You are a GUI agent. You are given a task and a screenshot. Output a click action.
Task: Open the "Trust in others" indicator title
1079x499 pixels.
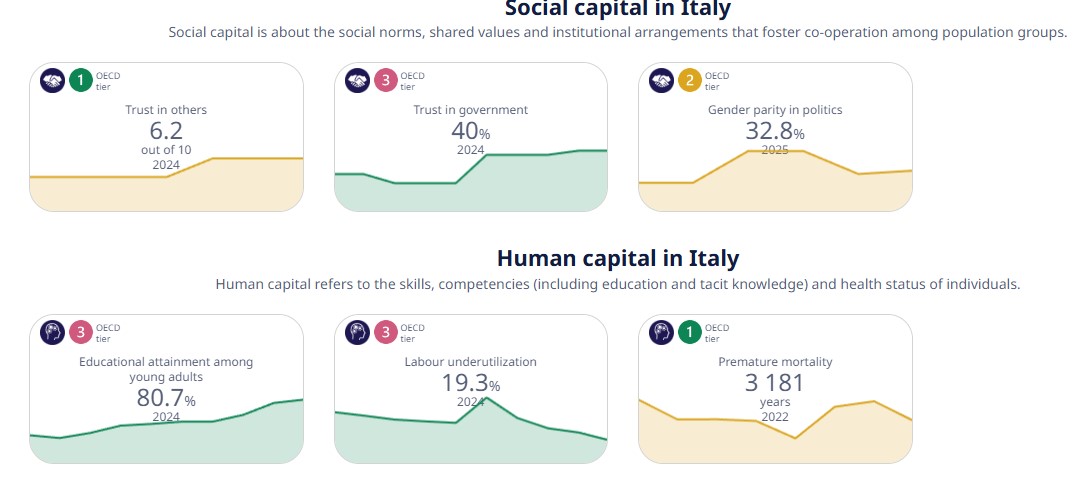(x=166, y=110)
